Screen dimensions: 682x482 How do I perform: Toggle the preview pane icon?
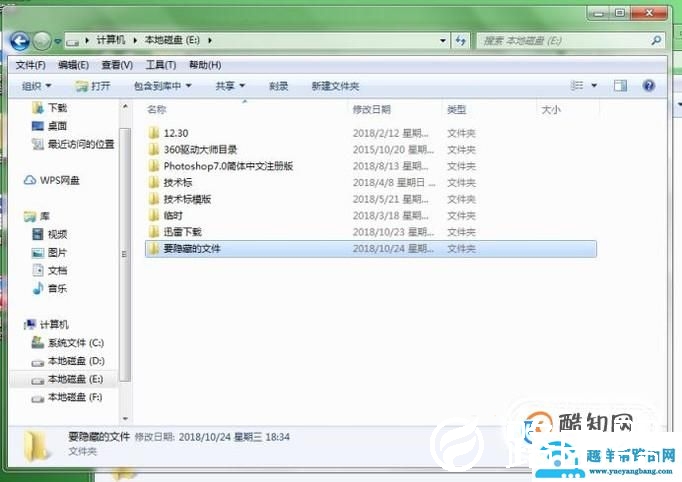pyautogui.click(x=620, y=85)
